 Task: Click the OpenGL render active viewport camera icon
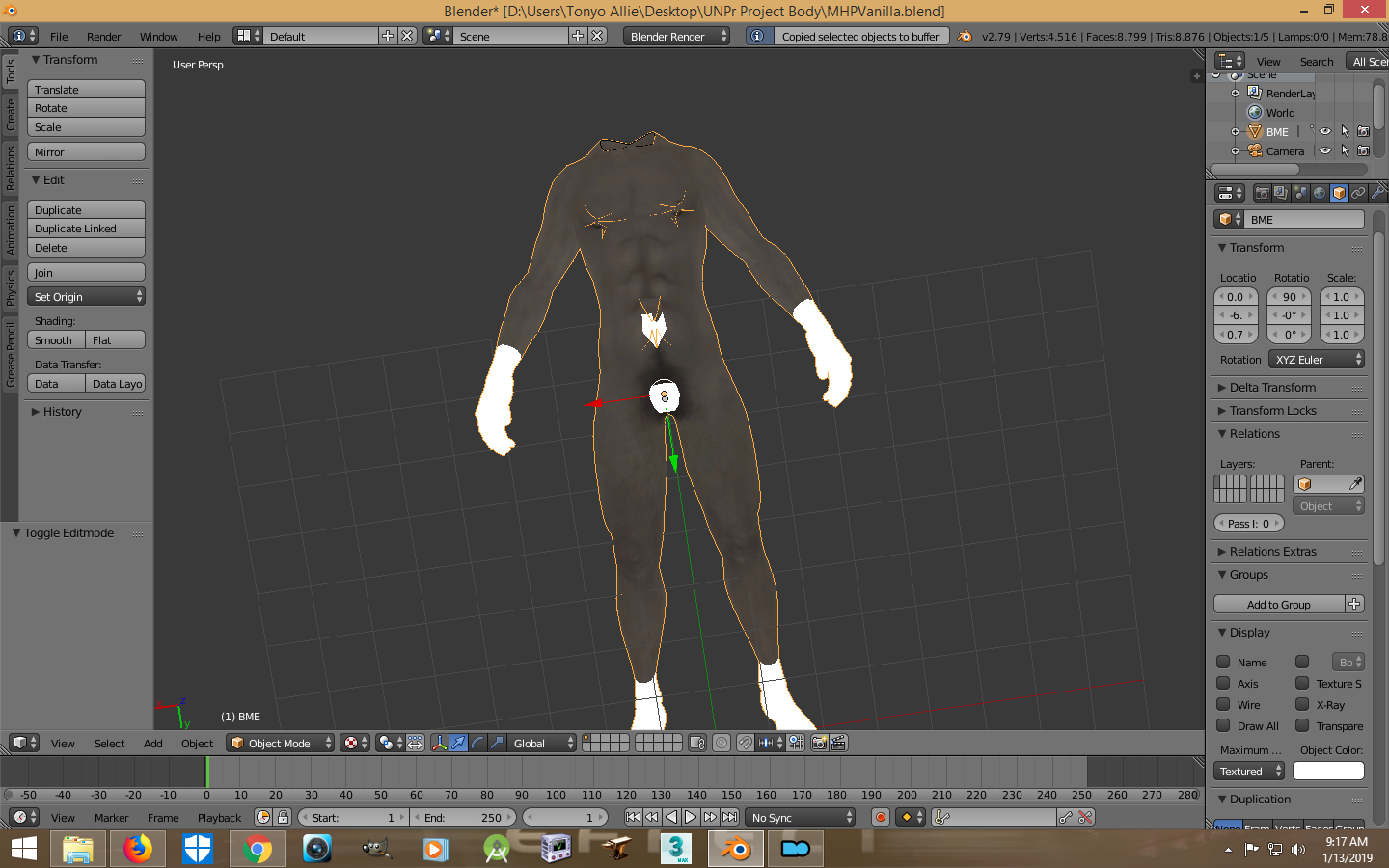pos(819,743)
